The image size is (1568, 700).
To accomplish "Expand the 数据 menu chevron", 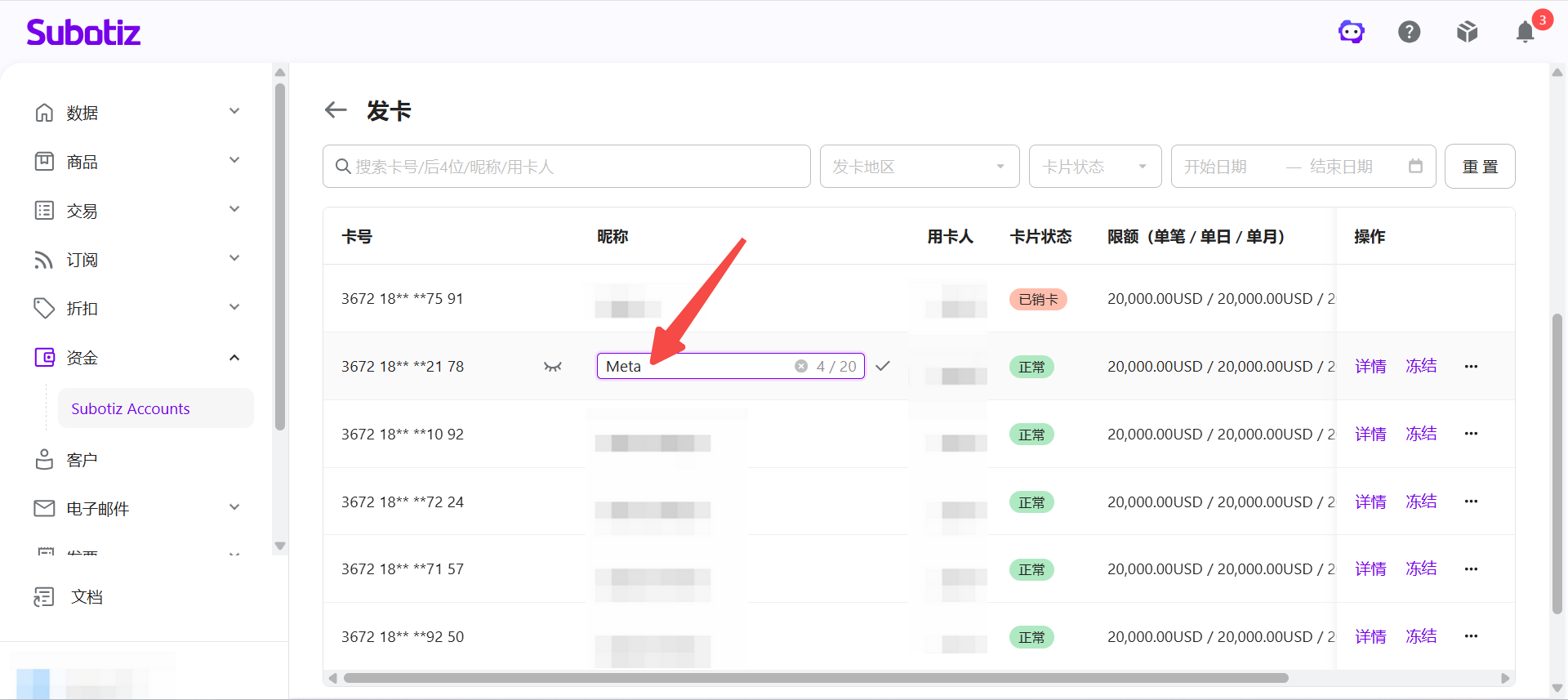I will pyautogui.click(x=234, y=111).
